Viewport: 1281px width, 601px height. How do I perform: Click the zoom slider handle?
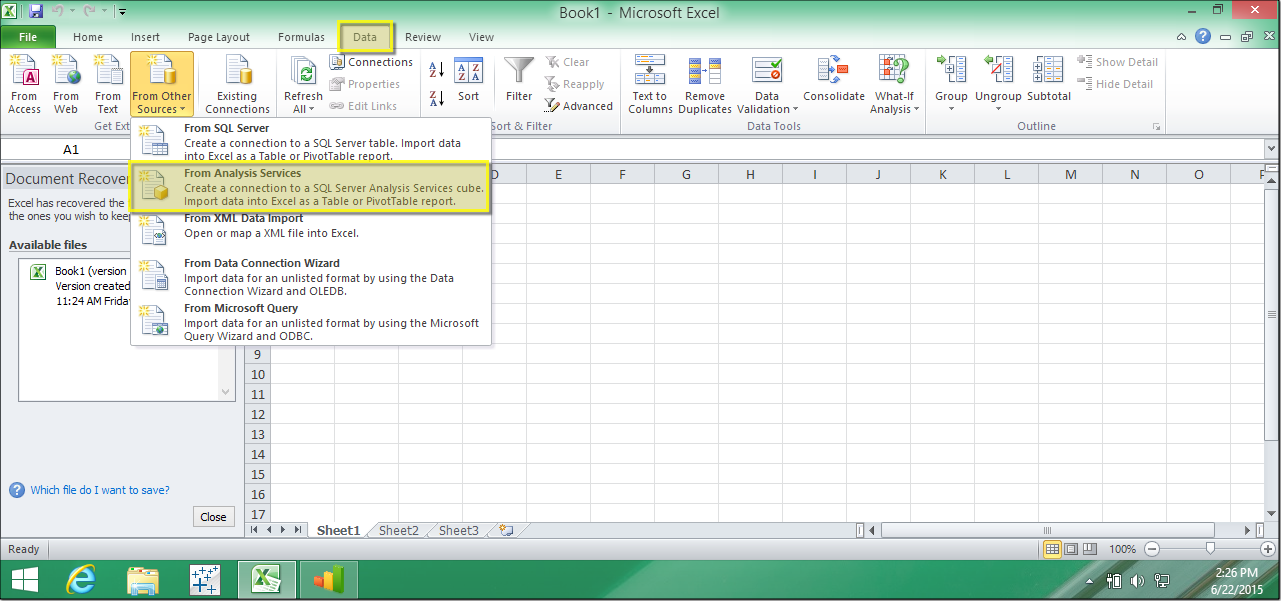[x=1210, y=549]
